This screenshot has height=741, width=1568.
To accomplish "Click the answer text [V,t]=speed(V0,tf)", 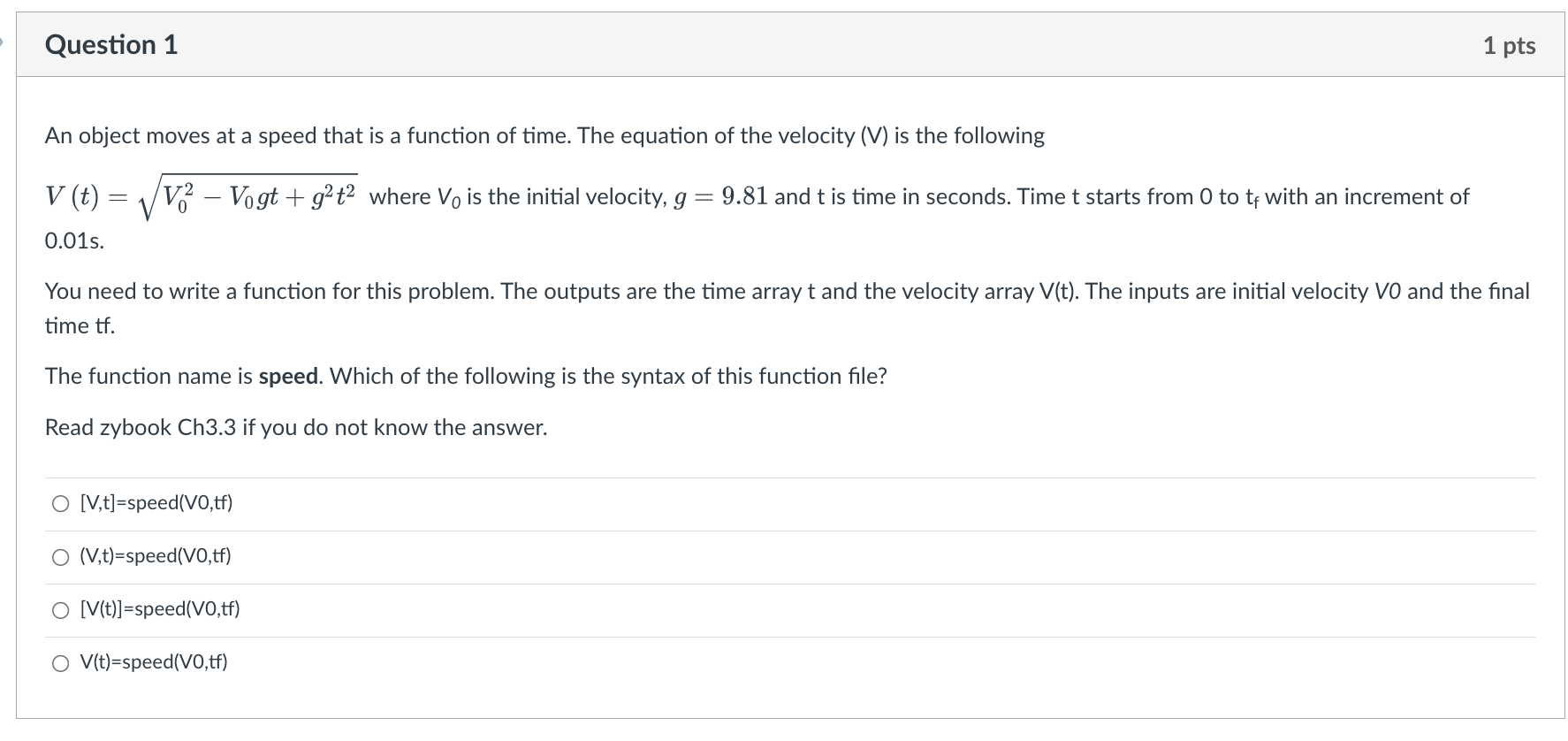I will pyautogui.click(x=156, y=503).
